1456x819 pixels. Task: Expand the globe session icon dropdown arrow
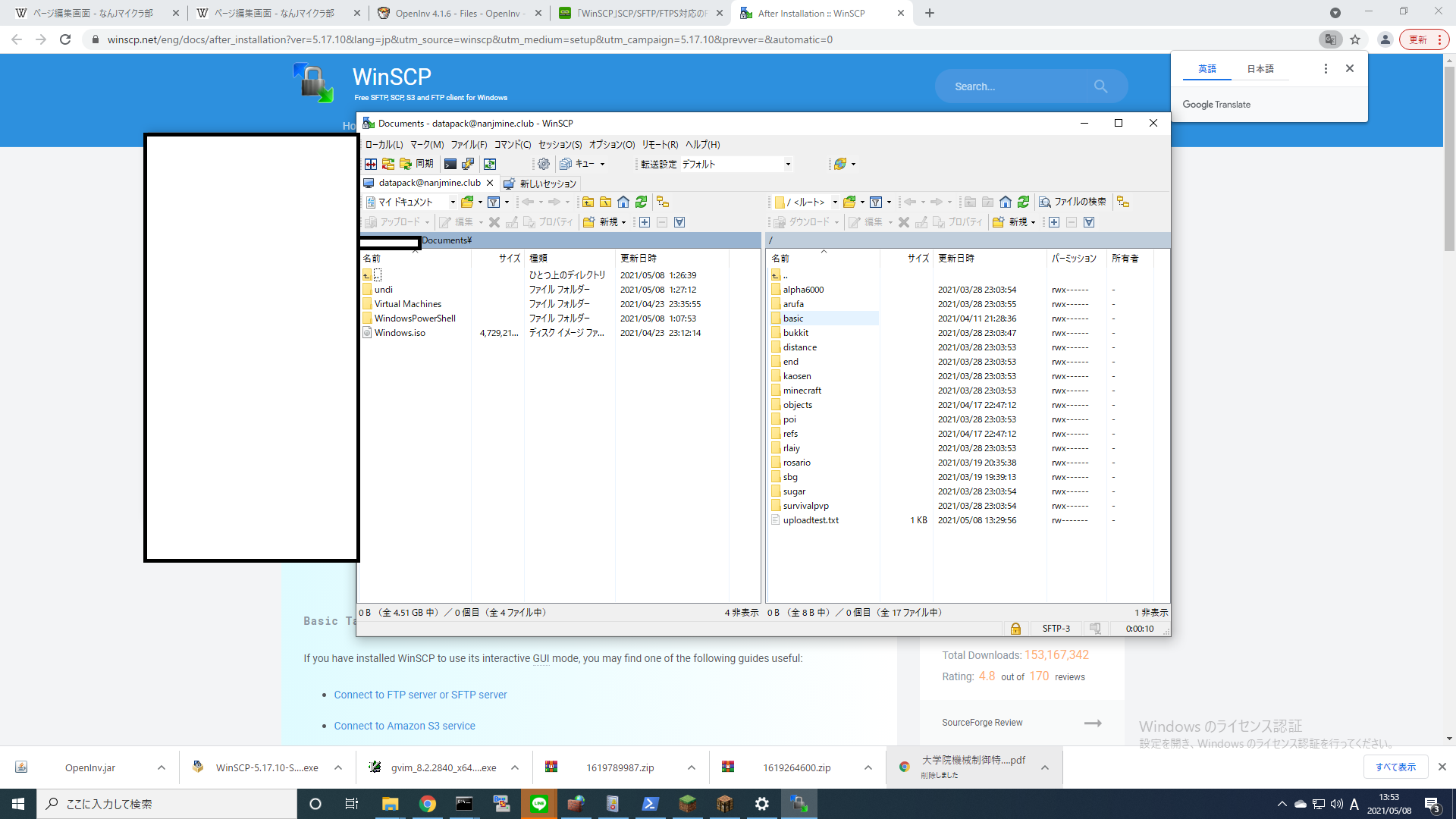click(x=853, y=164)
